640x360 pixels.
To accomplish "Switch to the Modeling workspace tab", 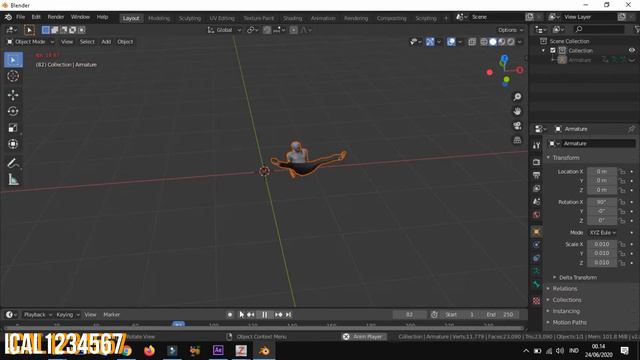I will click(x=159, y=18).
